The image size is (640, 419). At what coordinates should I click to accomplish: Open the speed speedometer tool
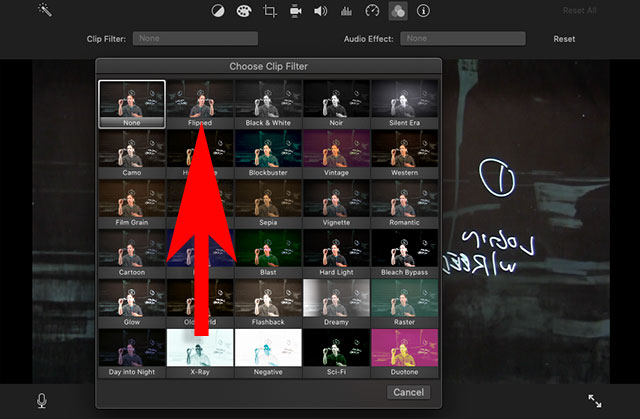(373, 11)
